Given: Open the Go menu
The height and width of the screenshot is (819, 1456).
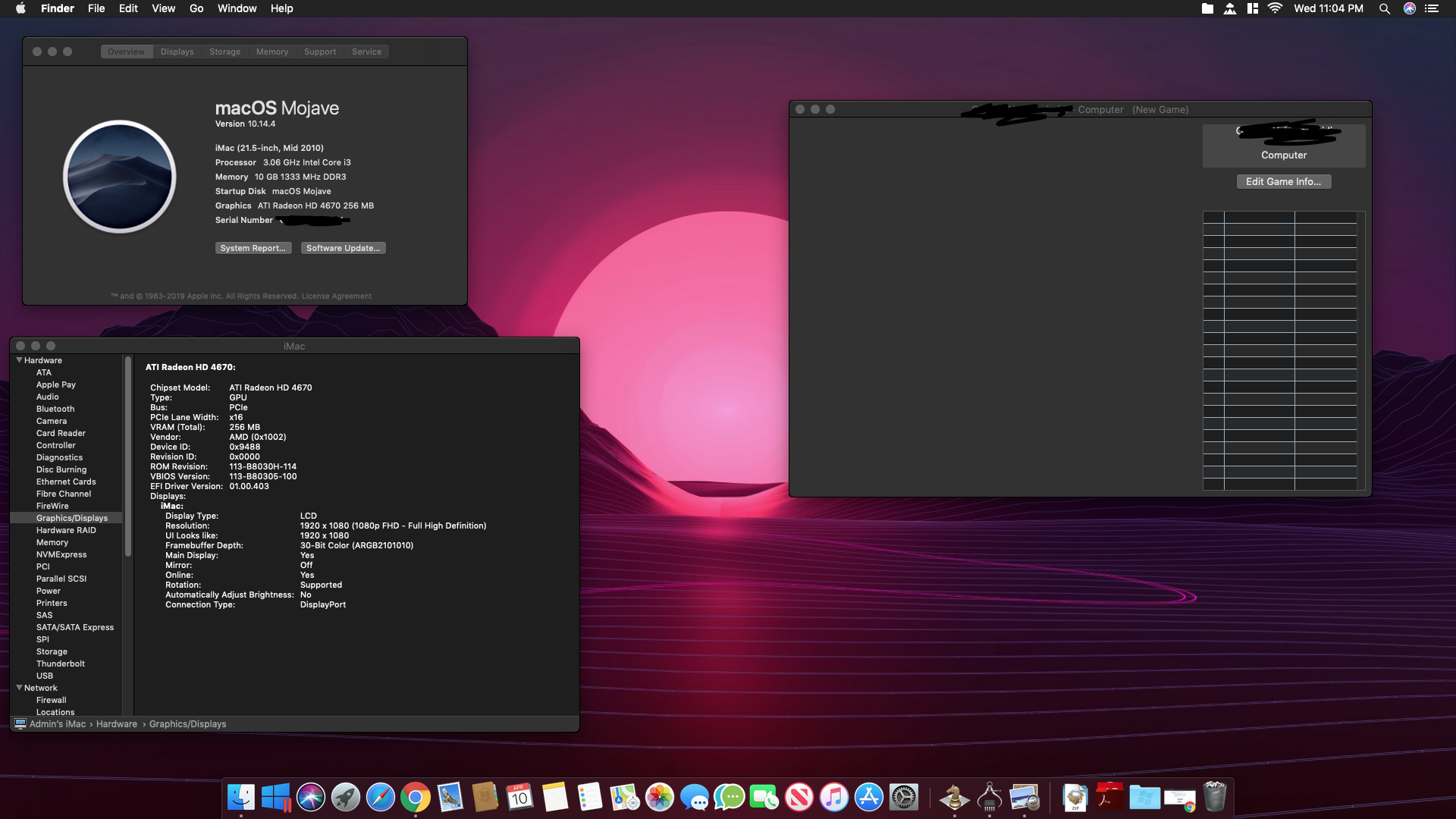Looking at the screenshot, I should coord(196,8).
